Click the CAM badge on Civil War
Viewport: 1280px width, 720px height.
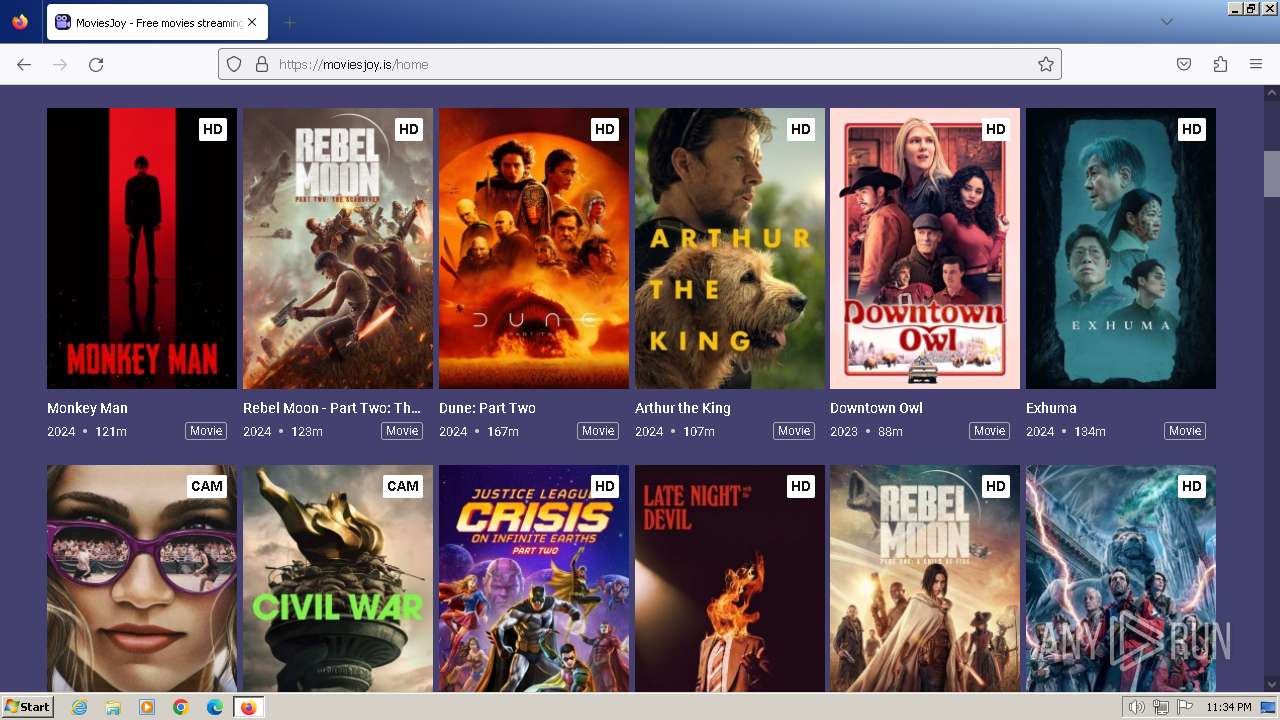[403, 486]
